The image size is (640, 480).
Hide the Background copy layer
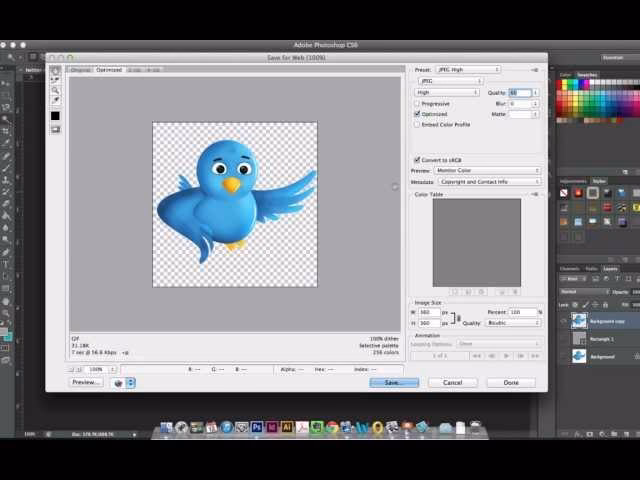coord(564,321)
